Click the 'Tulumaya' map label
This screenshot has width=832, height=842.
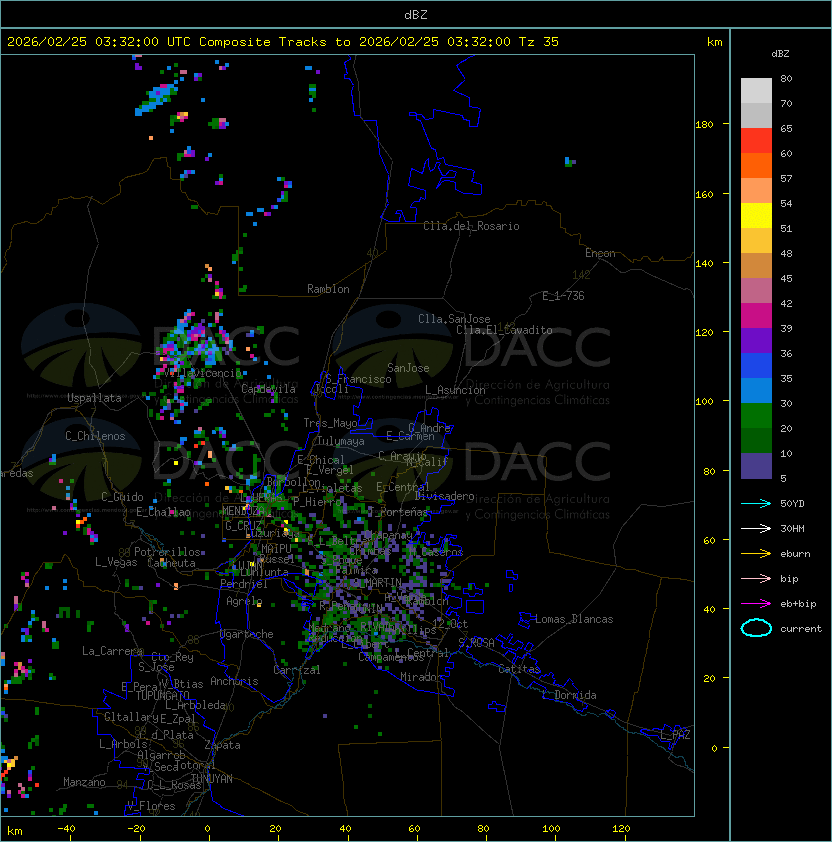tap(341, 441)
